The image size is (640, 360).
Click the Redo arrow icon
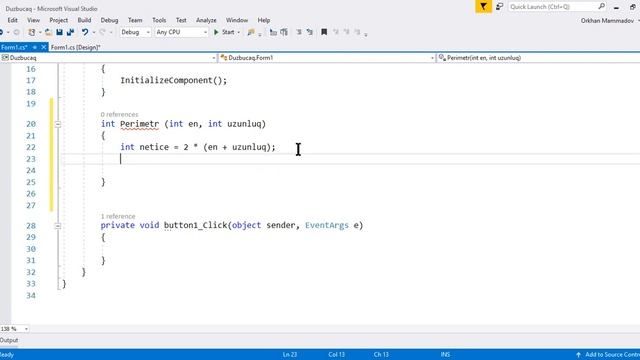102,32
